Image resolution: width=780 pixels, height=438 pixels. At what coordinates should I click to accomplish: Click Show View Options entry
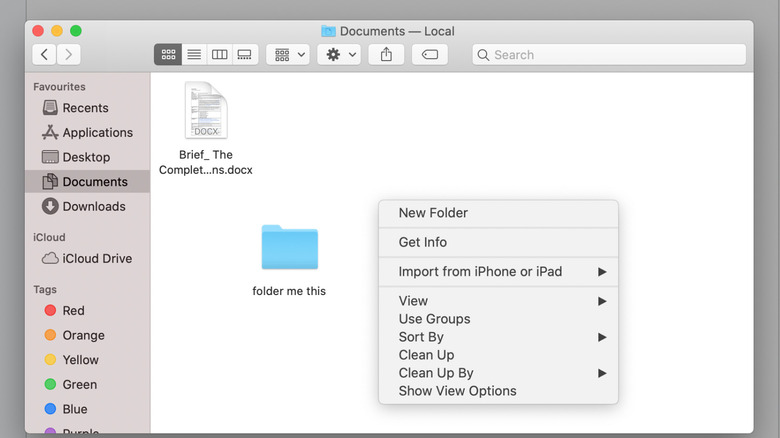pos(457,391)
